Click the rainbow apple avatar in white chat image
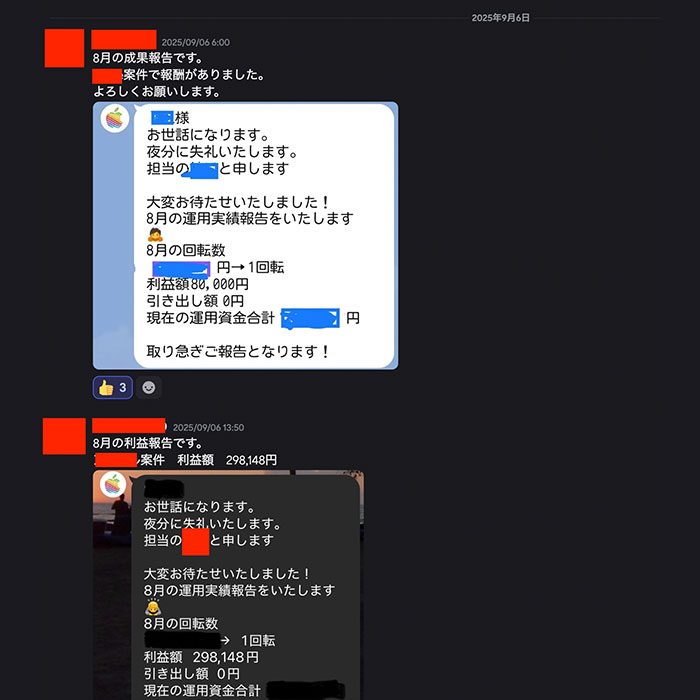Screen dimensions: 700x700 [x=115, y=119]
